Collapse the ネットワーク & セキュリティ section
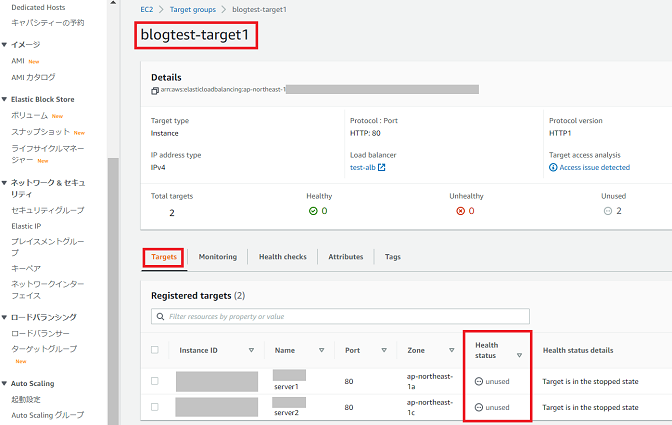The image size is (672, 425). pyautogui.click(x=4, y=183)
